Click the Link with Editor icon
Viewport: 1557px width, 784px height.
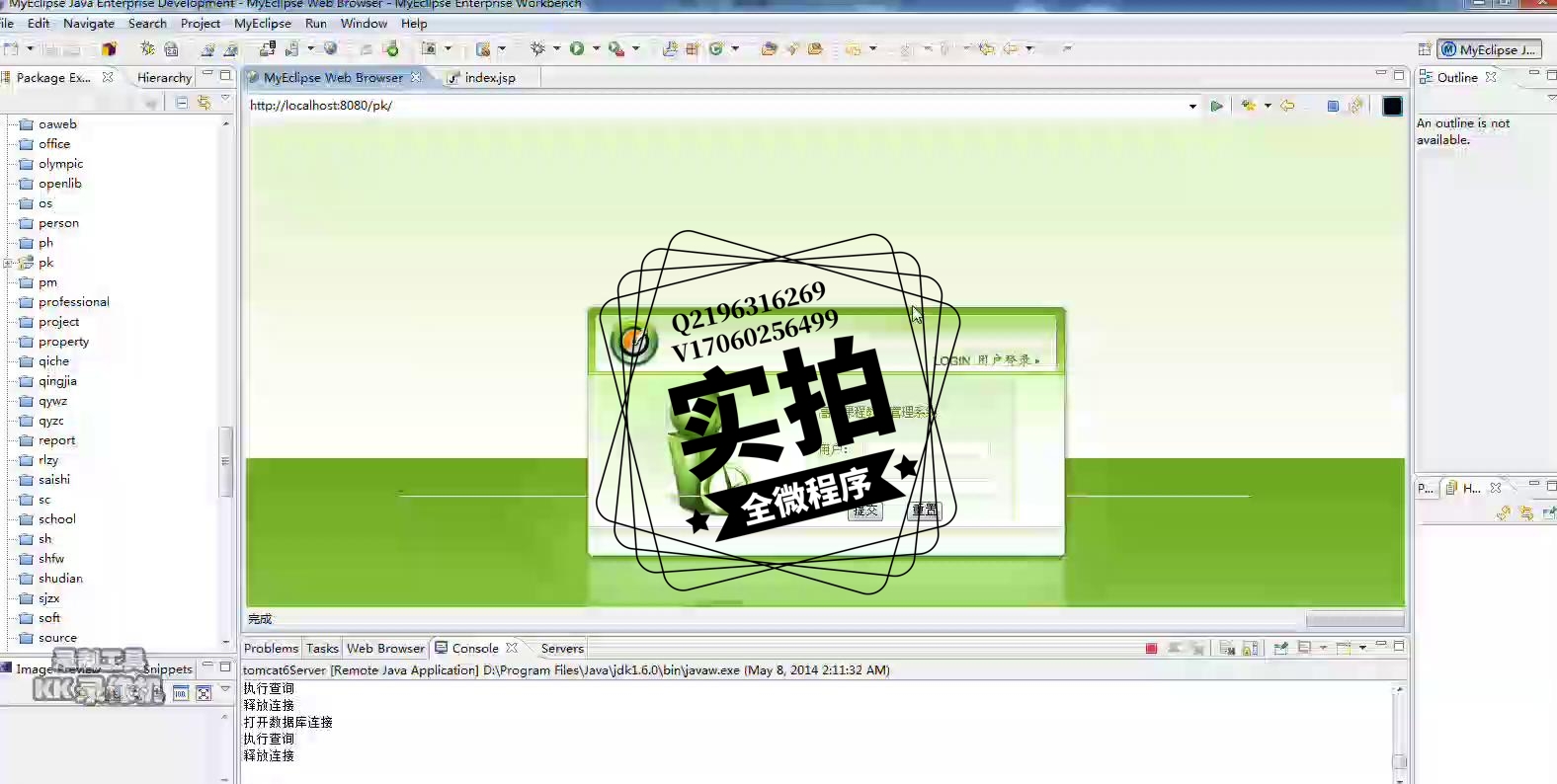204,102
